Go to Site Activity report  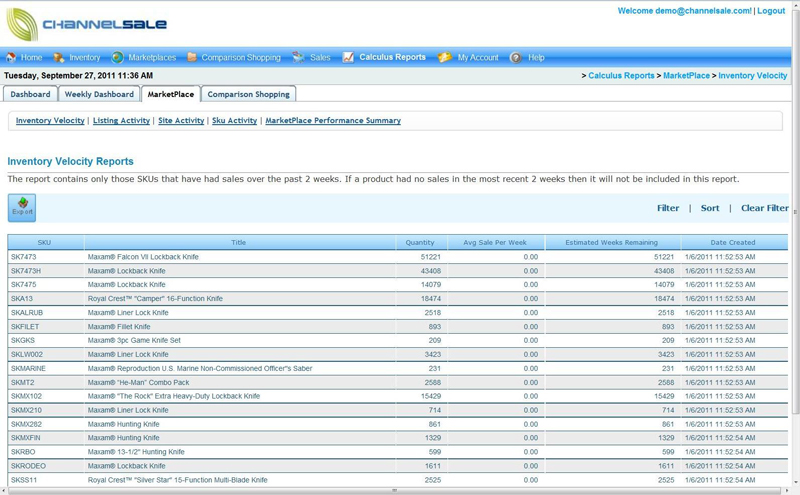point(181,121)
